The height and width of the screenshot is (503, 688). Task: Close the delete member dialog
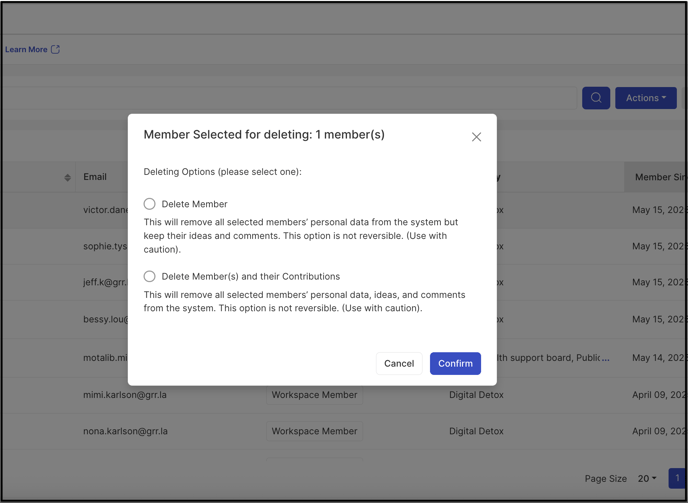click(476, 137)
